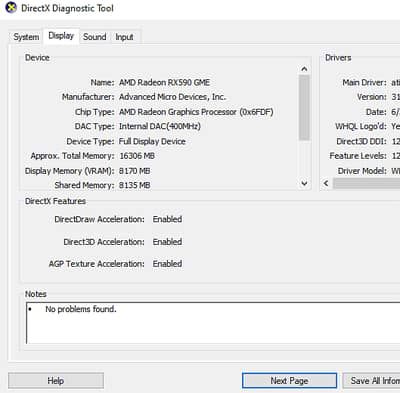Click AGP Texture Acceleration 'Enabled' status

pyautogui.click(x=167, y=264)
